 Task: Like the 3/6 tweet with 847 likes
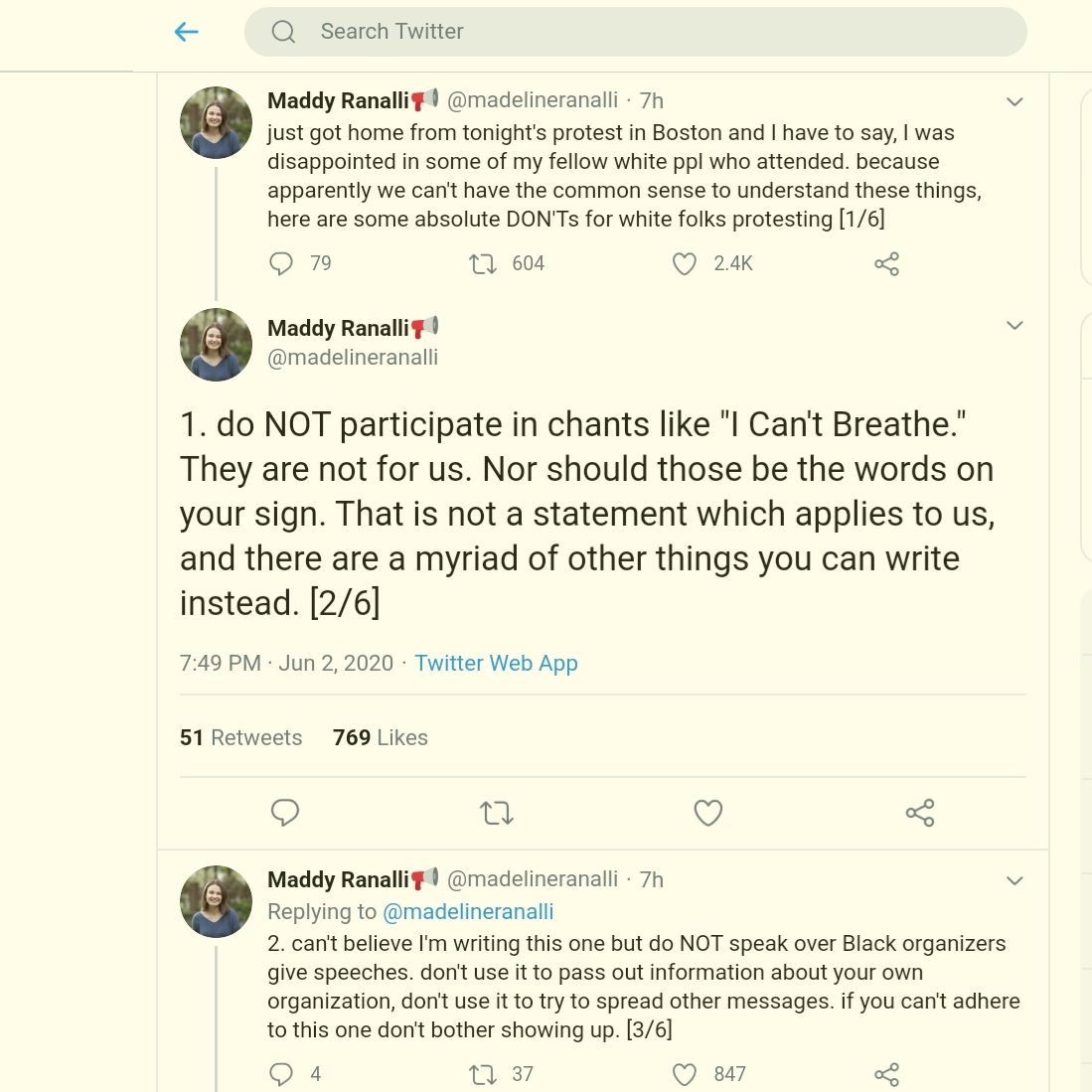(684, 1074)
